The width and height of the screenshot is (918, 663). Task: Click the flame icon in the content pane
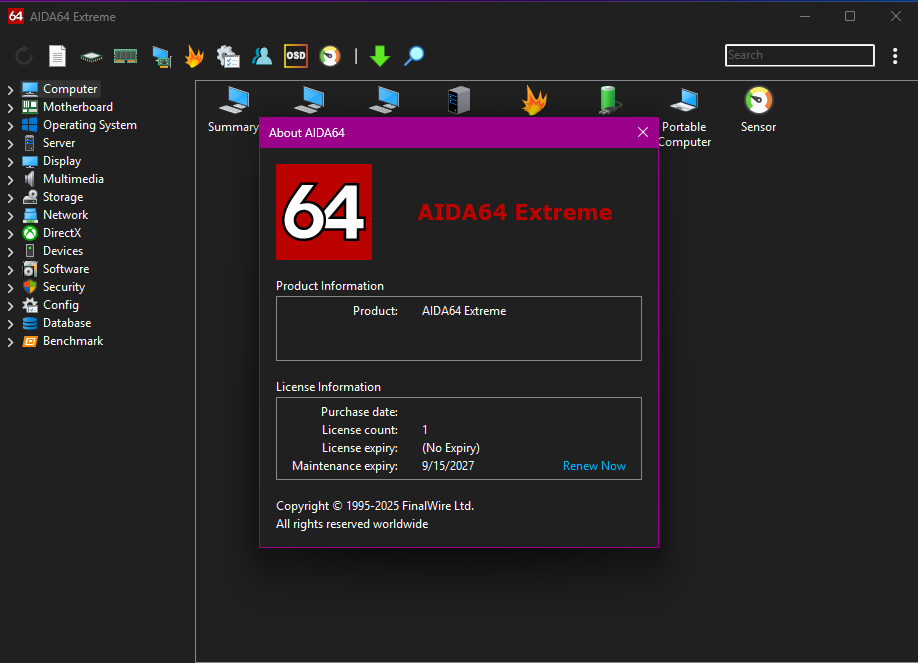click(534, 100)
